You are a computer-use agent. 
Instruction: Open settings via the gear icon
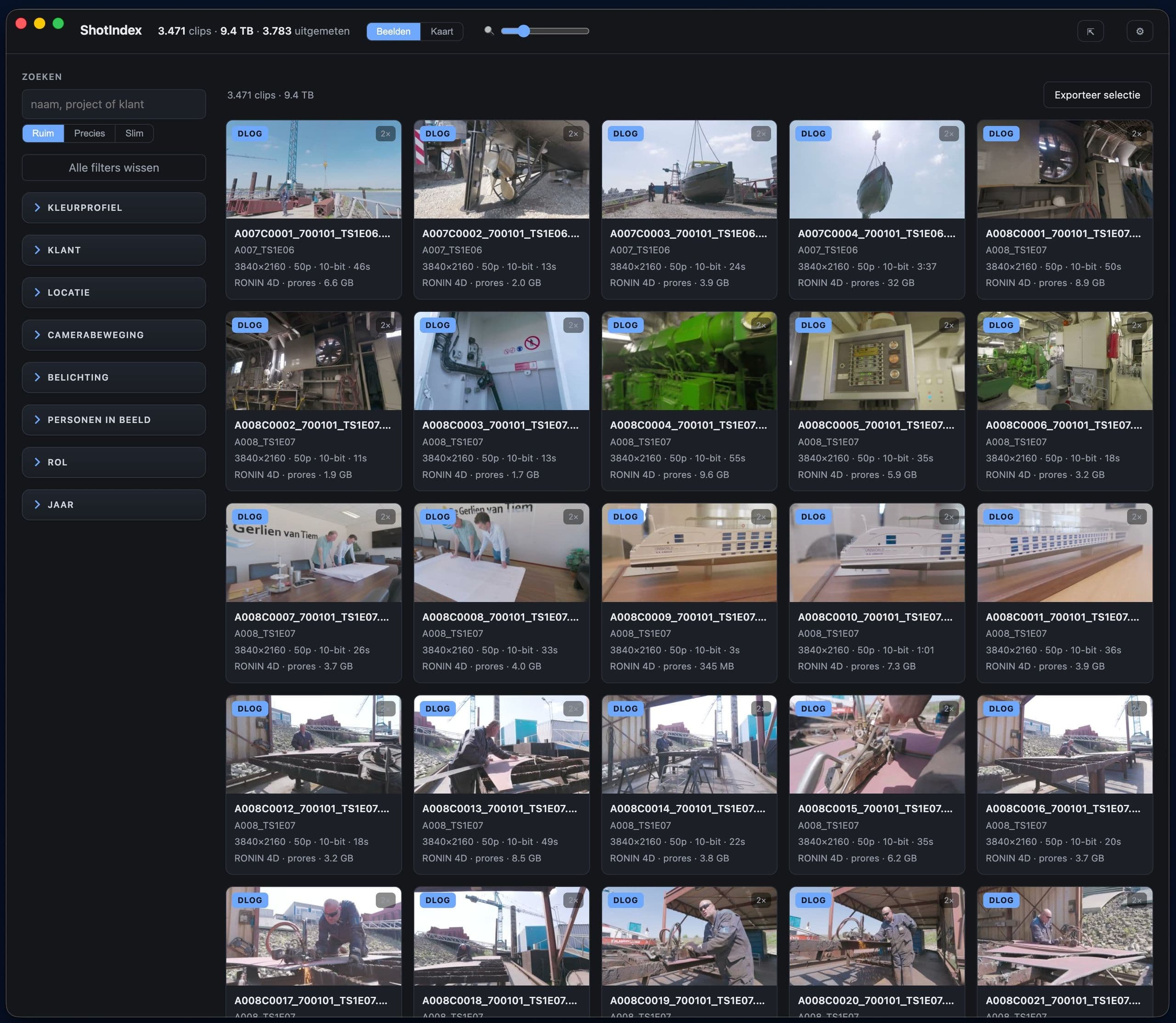(1139, 31)
